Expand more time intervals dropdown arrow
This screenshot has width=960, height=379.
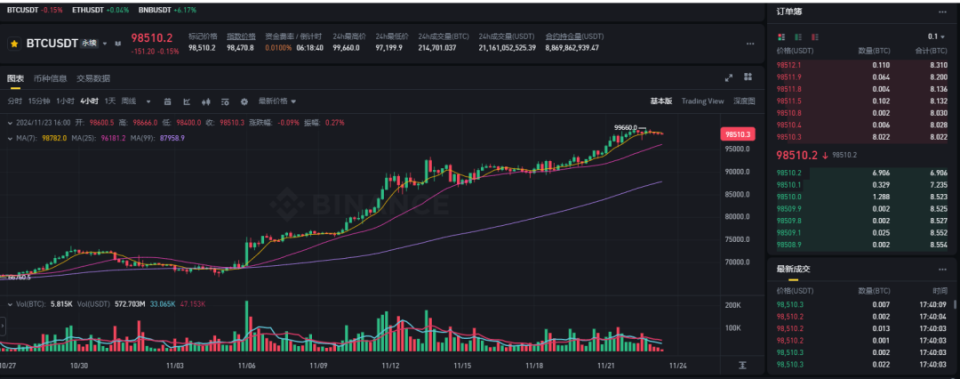[148, 102]
